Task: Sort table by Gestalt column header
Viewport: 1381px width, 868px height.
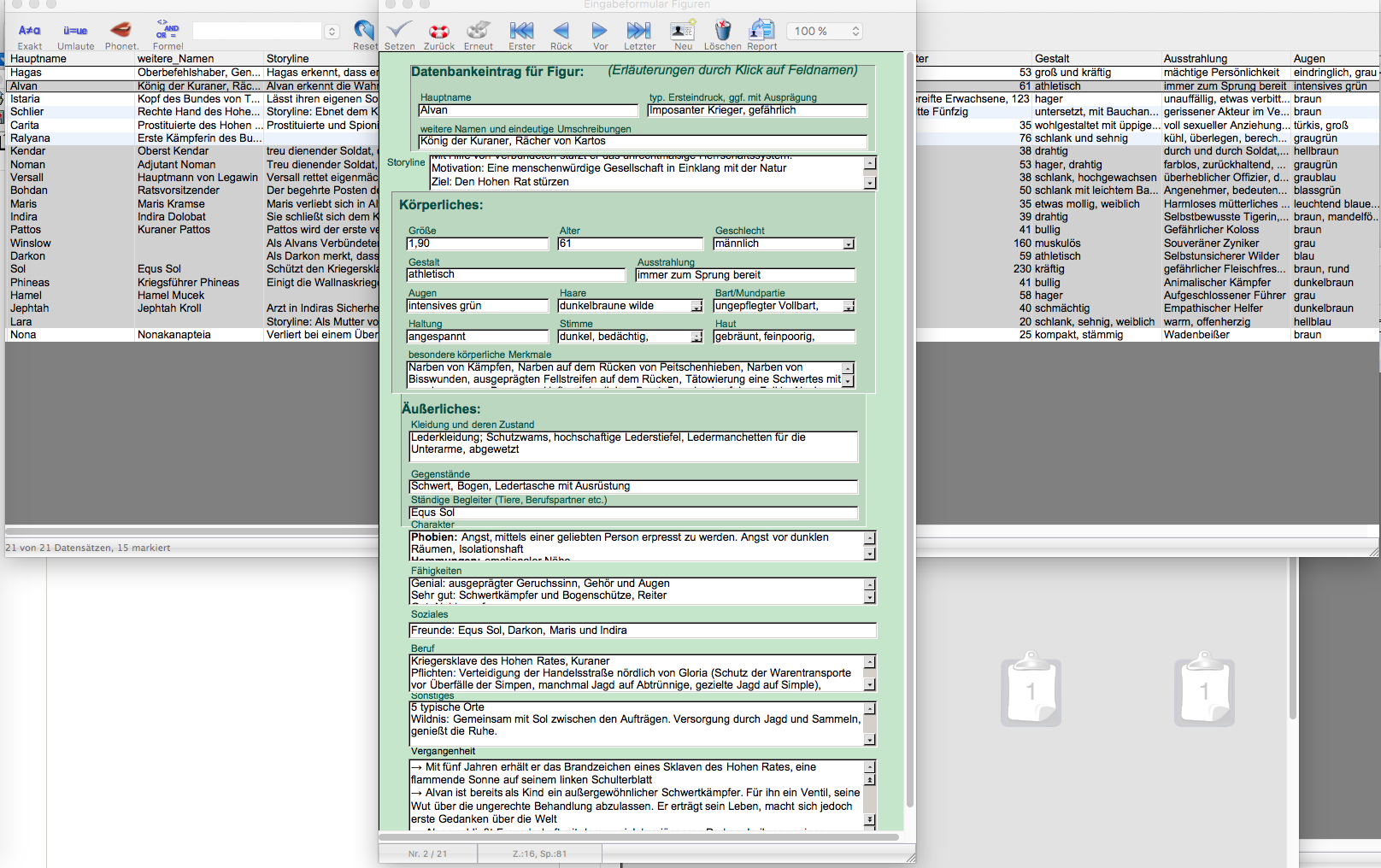Action: pos(1096,59)
